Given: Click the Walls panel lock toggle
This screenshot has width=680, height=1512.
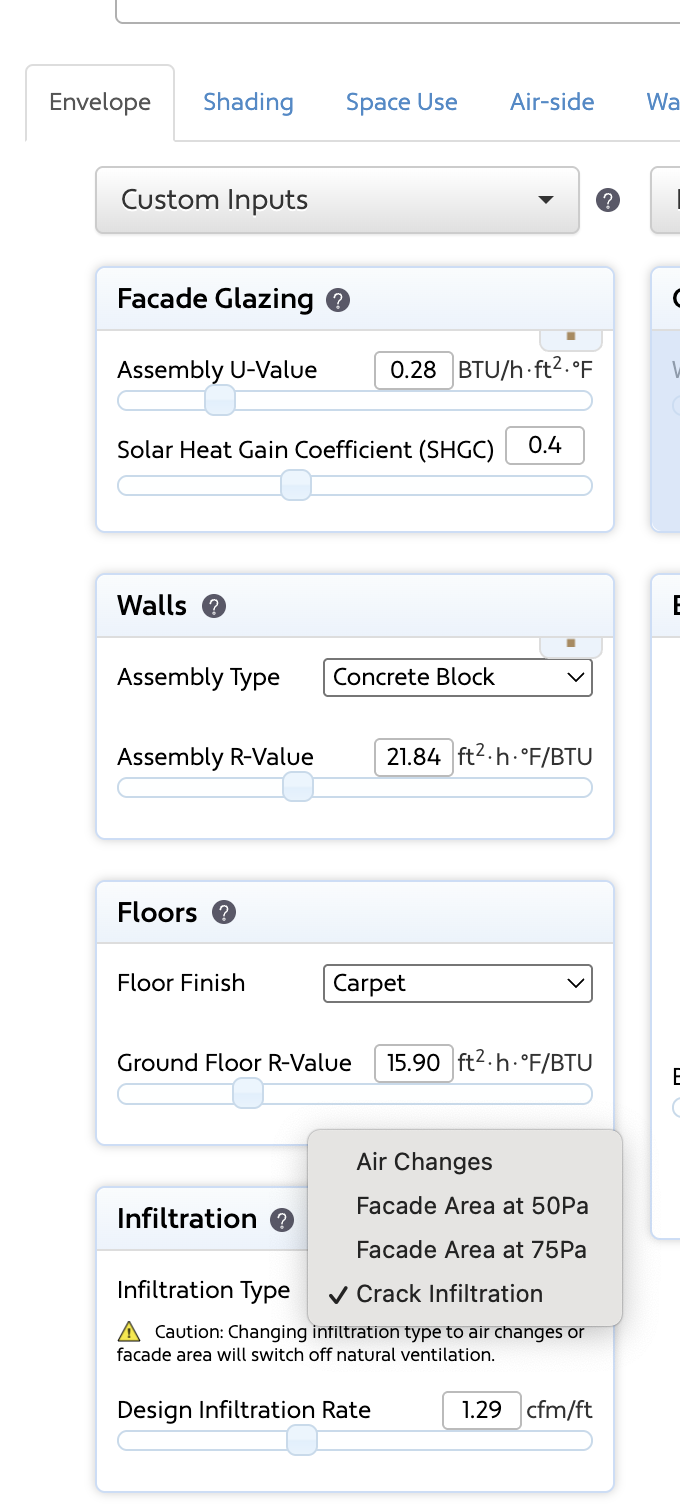Looking at the screenshot, I should coord(571,645).
